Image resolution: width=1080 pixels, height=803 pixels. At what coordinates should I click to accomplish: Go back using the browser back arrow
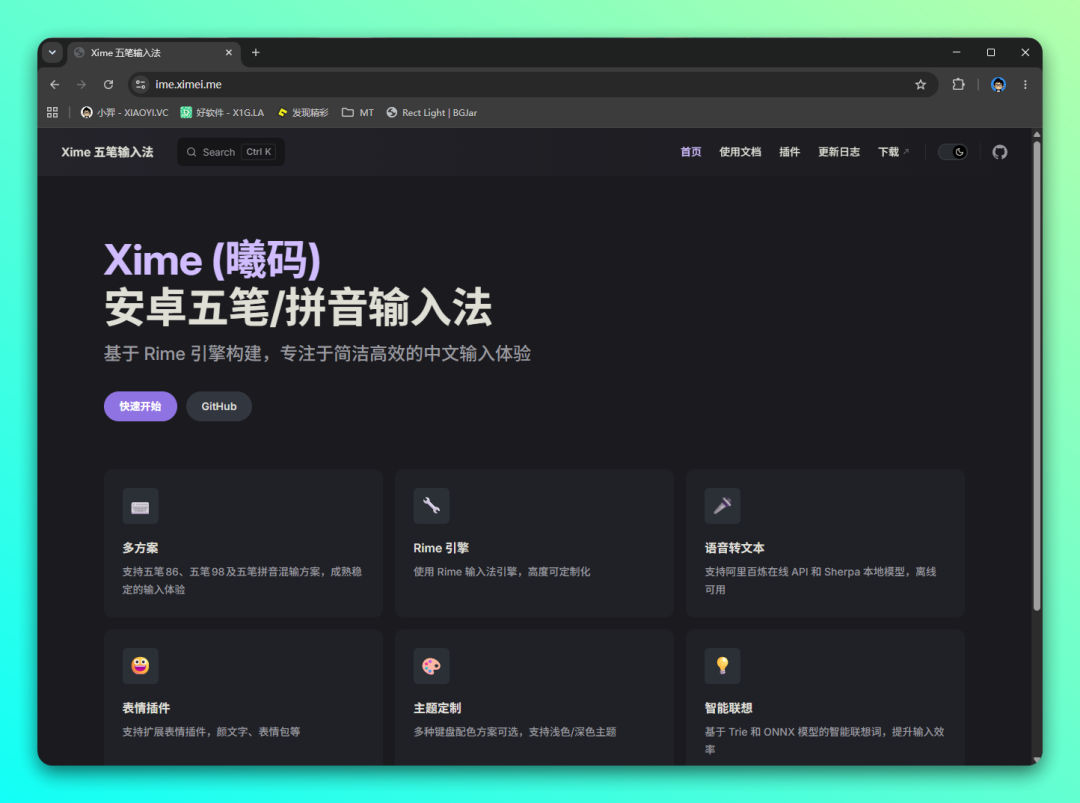point(55,85)
